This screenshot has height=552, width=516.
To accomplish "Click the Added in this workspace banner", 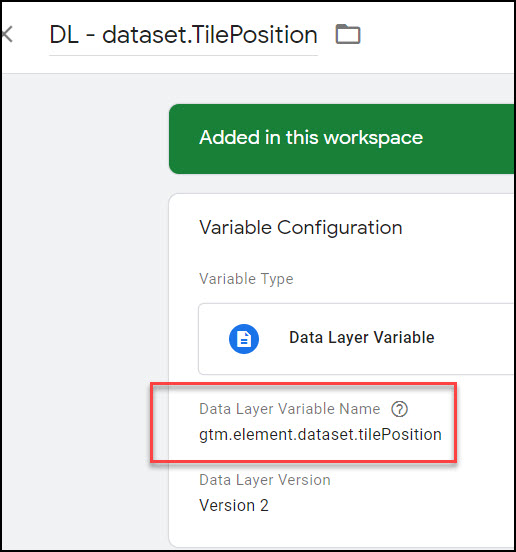I will [x=342, y=139].
